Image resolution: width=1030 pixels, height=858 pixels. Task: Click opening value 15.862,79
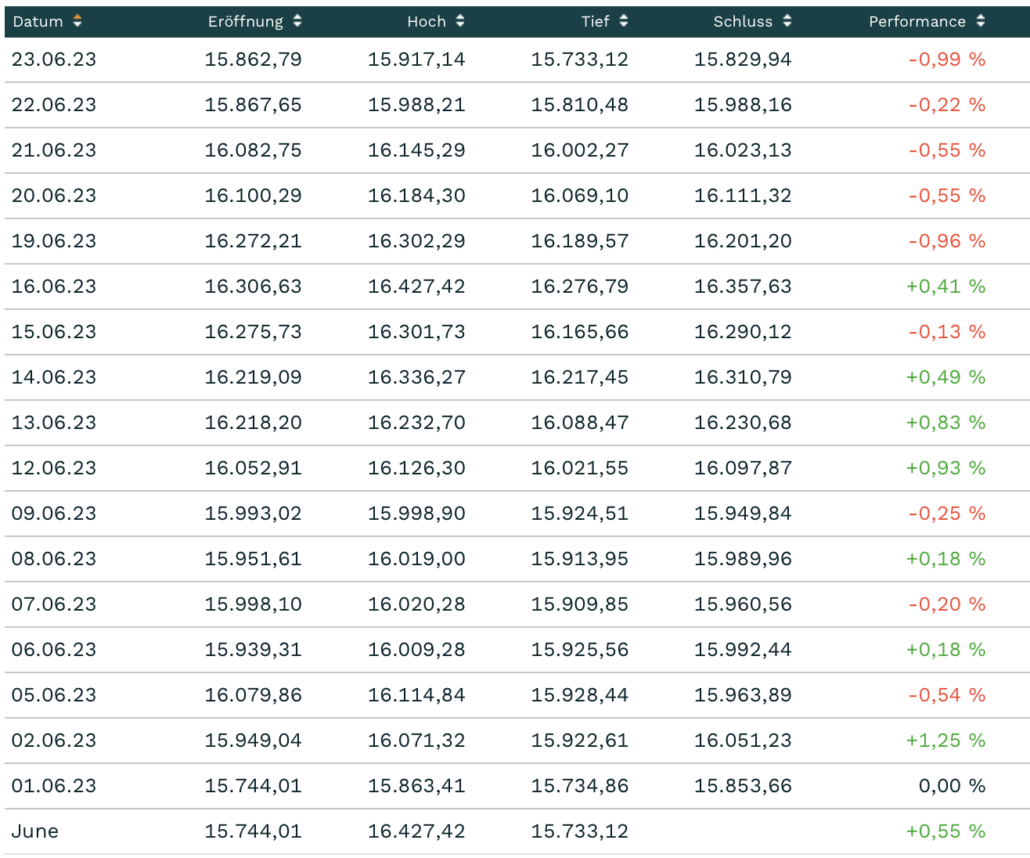253,59
